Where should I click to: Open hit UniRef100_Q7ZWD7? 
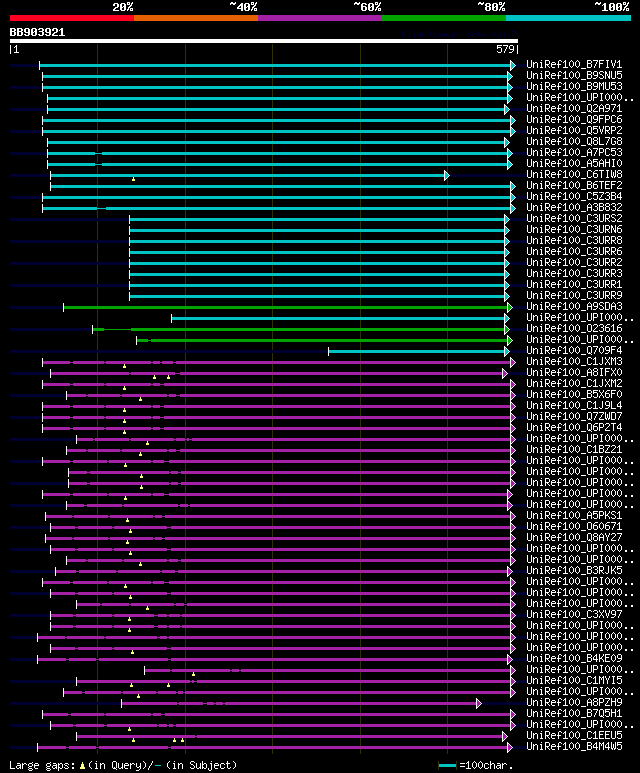pyautogui.click(x=574, y=416)
